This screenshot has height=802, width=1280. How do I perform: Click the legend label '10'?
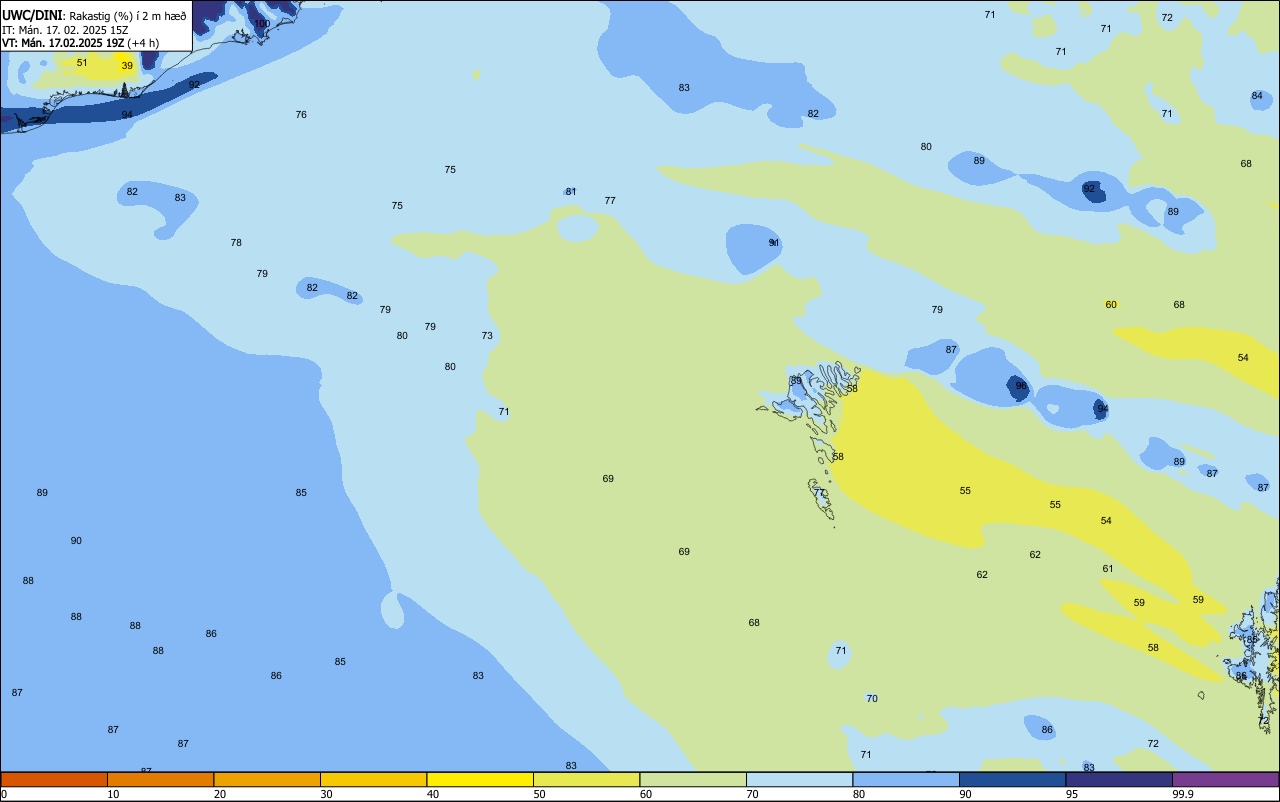tap(113, 794)
